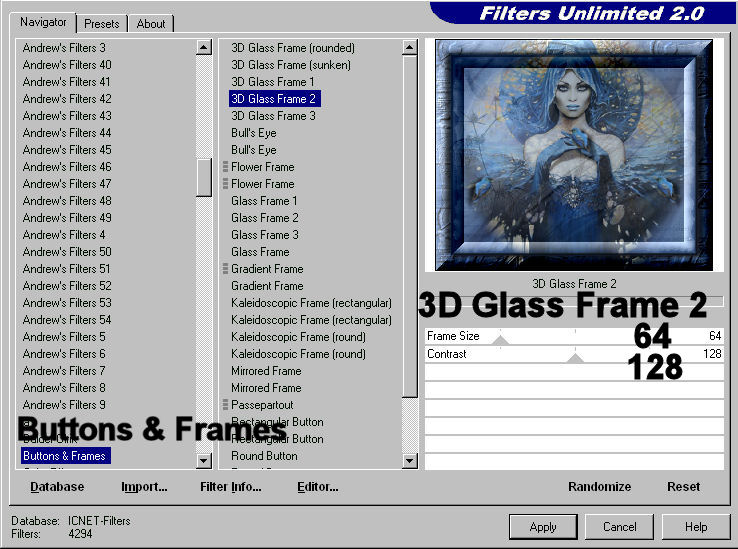Choose 3D Glass Frame (sunken) filter
The height and width of the screenshot is (549, 738).
tap(291, 65)
